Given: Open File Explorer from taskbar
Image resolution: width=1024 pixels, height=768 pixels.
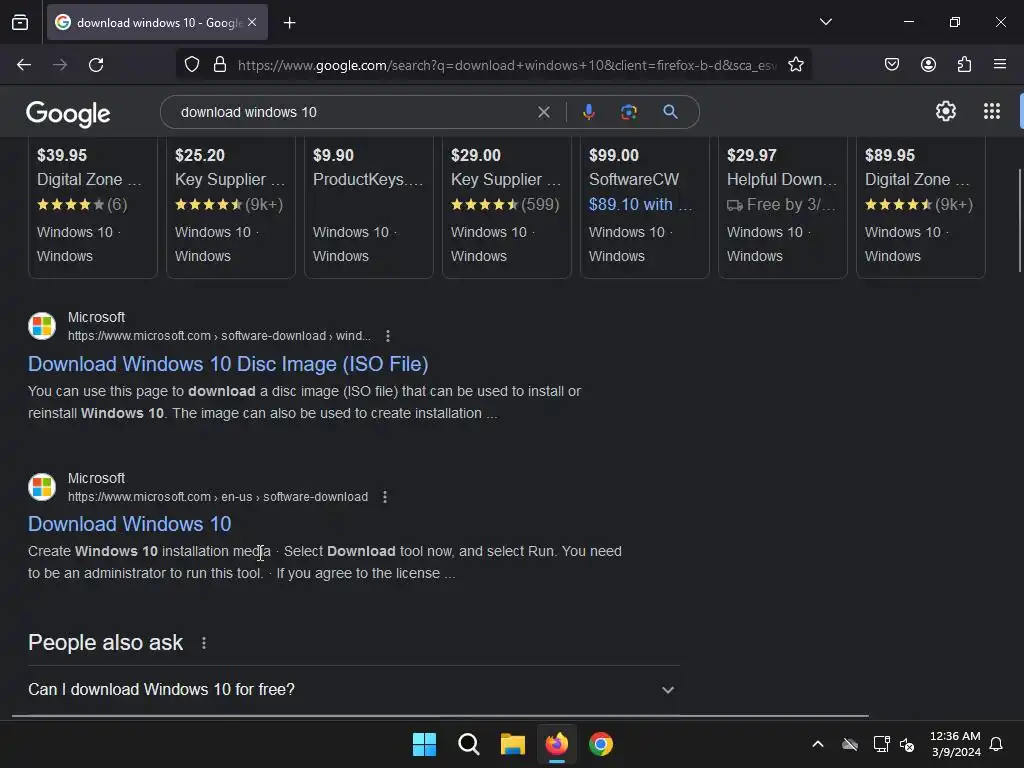Looking at the screenshot, I should (513, 744).
